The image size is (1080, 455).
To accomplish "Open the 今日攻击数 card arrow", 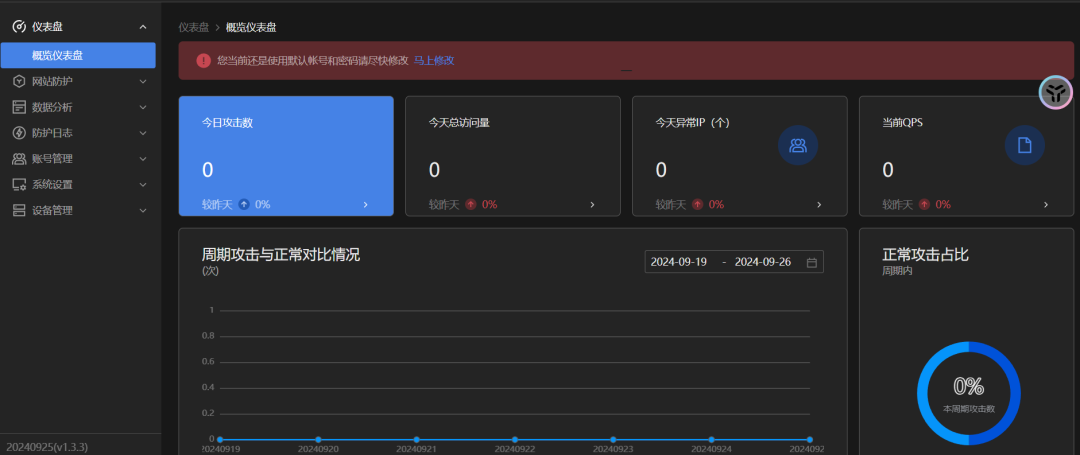I will [x=365, y=205].
